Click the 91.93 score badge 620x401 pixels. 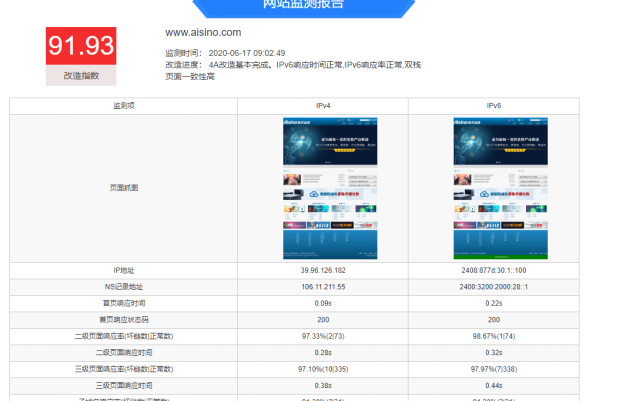[81, 46]
